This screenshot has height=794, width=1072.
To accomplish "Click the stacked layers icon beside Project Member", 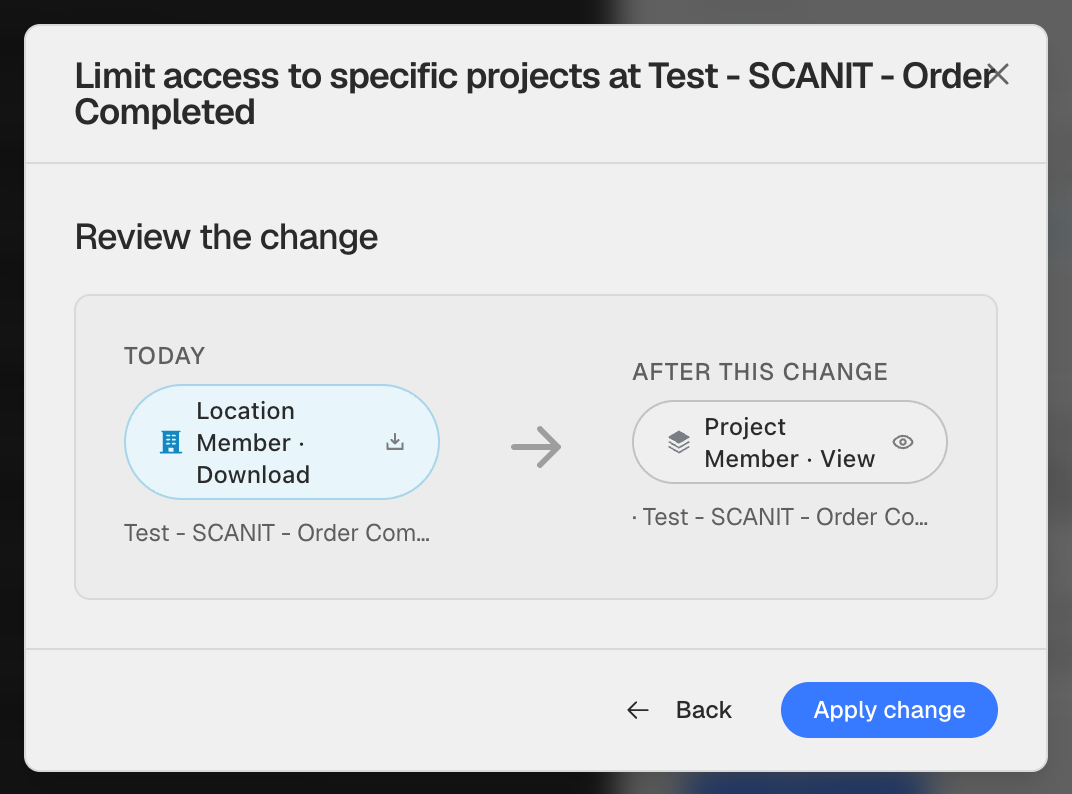I will [678, 442].
